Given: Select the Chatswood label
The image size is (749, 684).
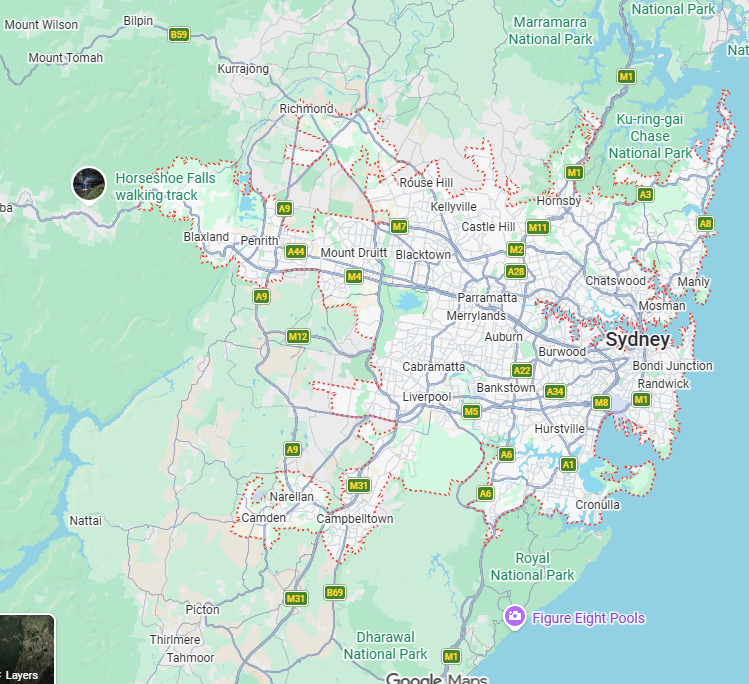Looking at the screenshot, I should 615,281.
